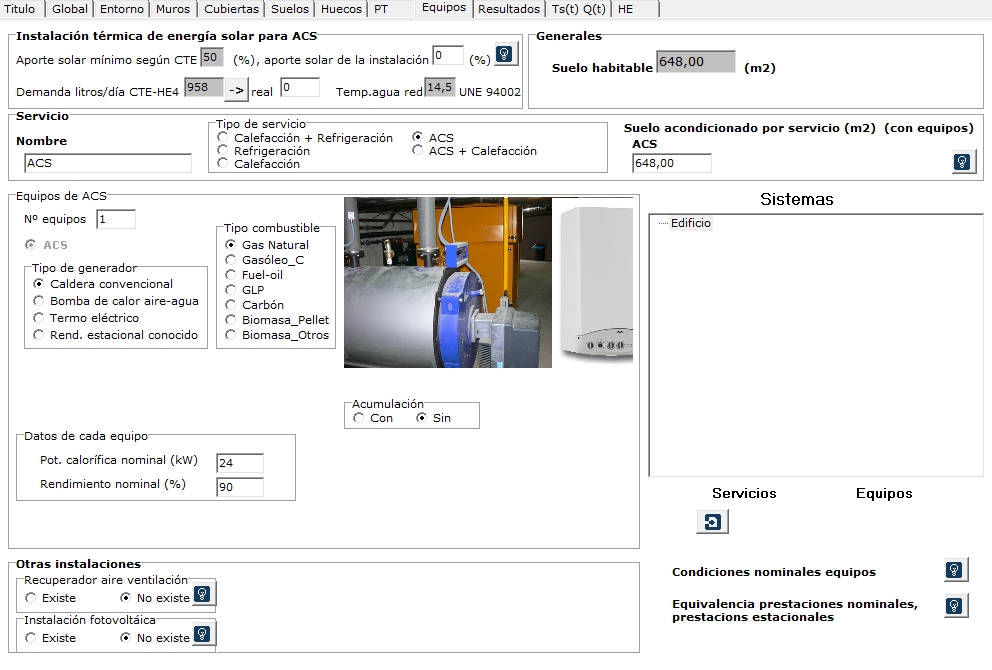Choose Termo eléctrico generator type
This screenshot has height=670, width=992.
pyautogui.click(x=86, y=318)
